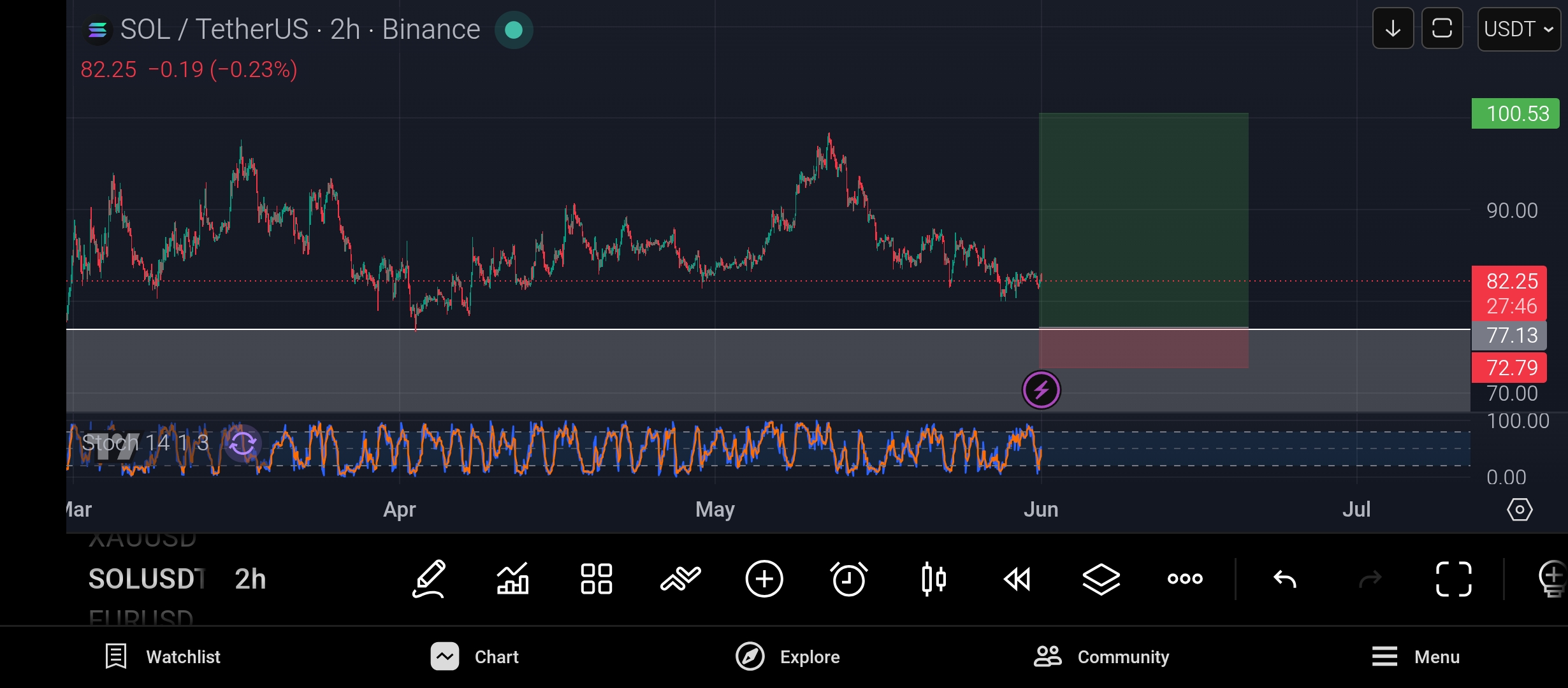The width and height of the screenshot is (1568, 688).
Task: Change the 2h timeframe button
Action: pyautogui.click(x=250, y=579)
